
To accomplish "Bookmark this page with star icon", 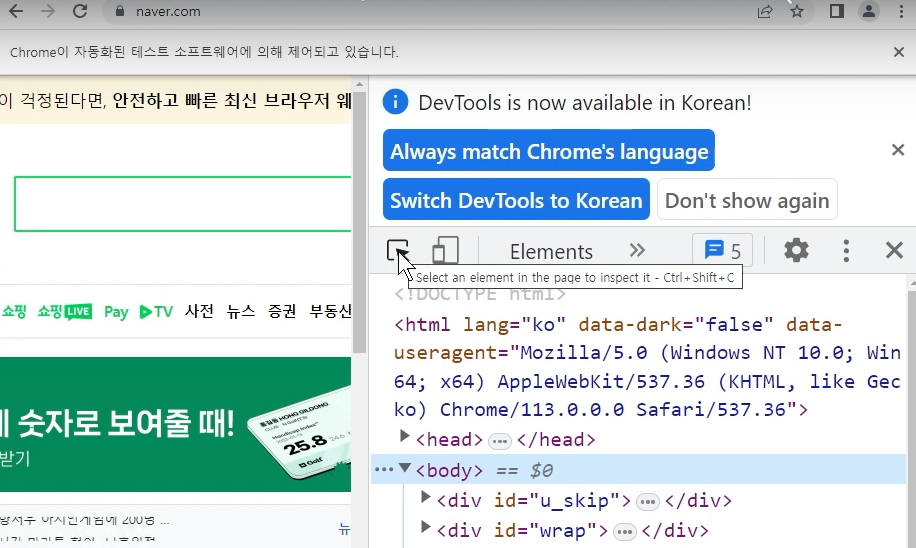I will pos(797,11).
